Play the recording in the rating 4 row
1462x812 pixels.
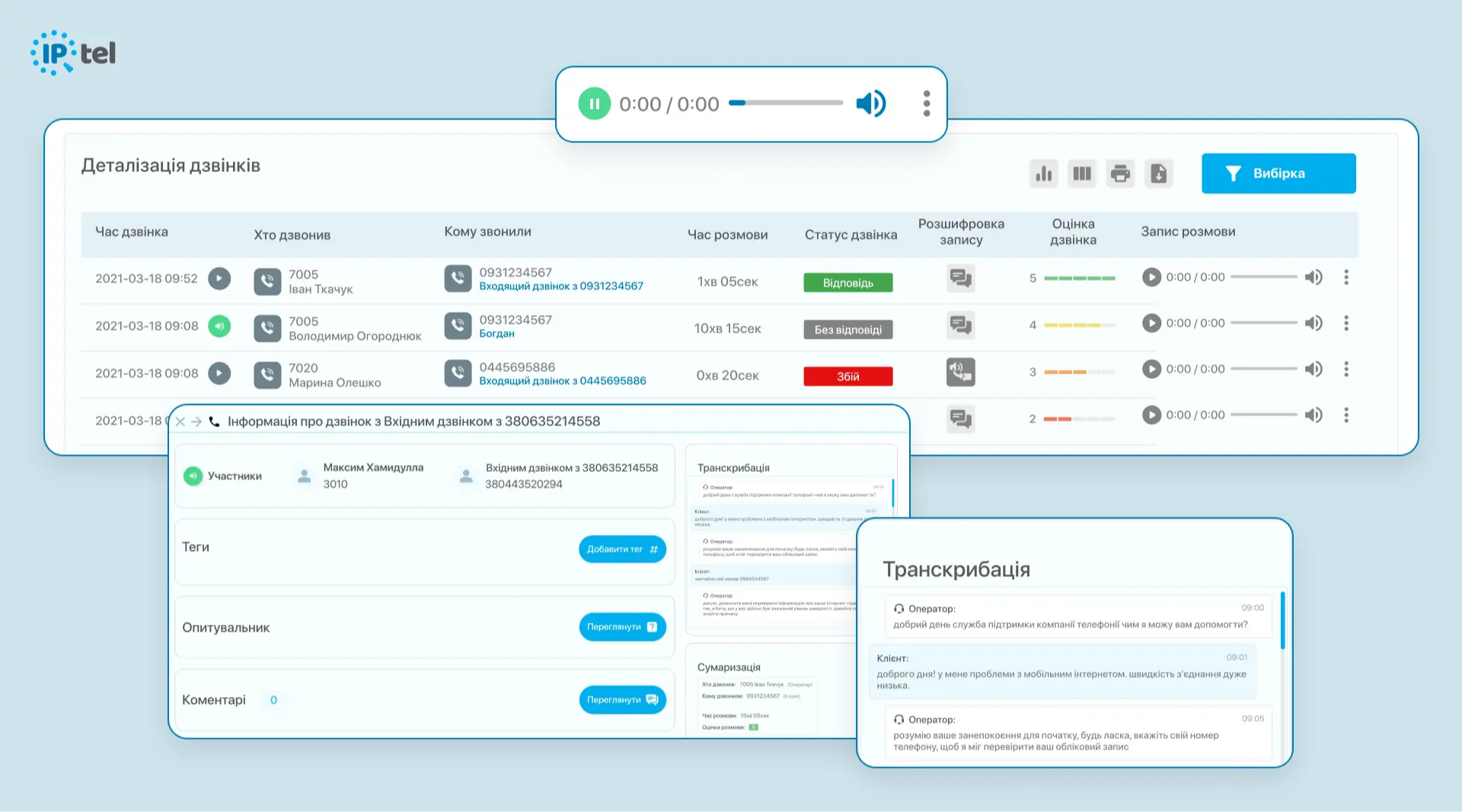pos(1151,323)
